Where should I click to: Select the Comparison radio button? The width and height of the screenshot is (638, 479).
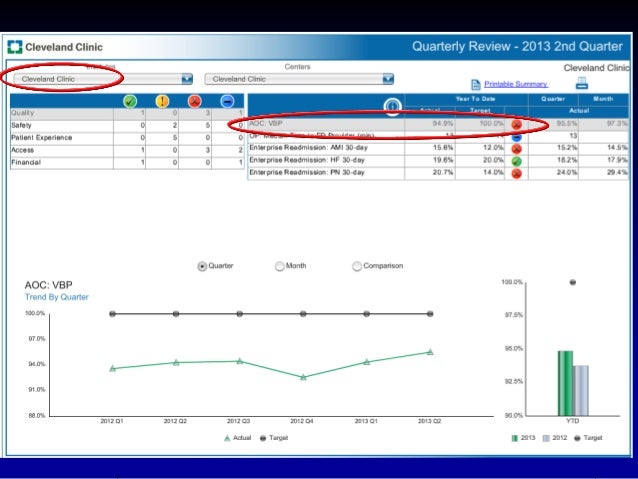[x=357, y=266]
